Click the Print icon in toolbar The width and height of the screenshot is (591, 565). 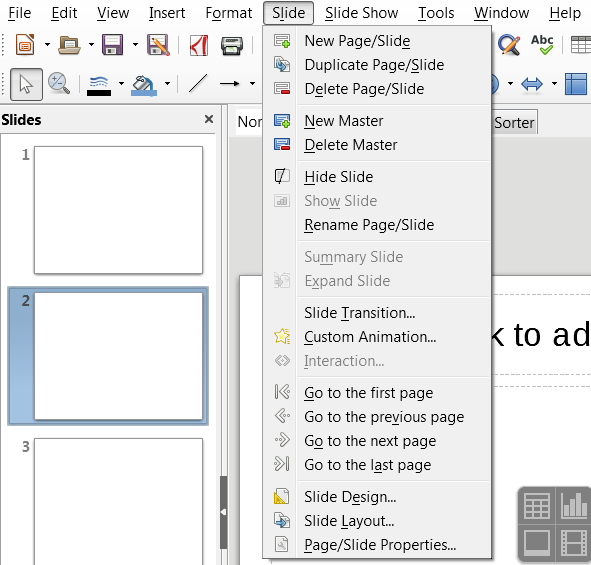tap(231, 46)
